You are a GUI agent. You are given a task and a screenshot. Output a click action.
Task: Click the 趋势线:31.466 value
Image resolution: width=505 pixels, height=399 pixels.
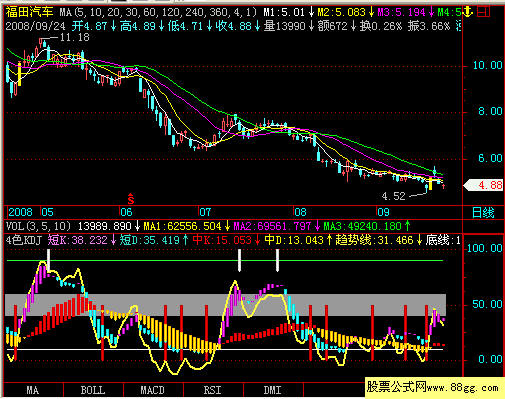[x=375, y=240]
